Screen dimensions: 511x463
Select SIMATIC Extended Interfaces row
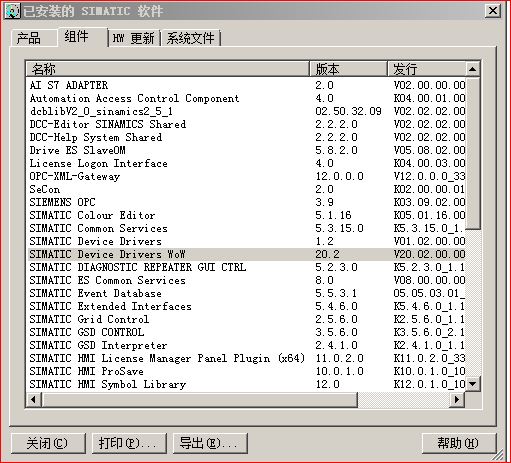point(246,306)
